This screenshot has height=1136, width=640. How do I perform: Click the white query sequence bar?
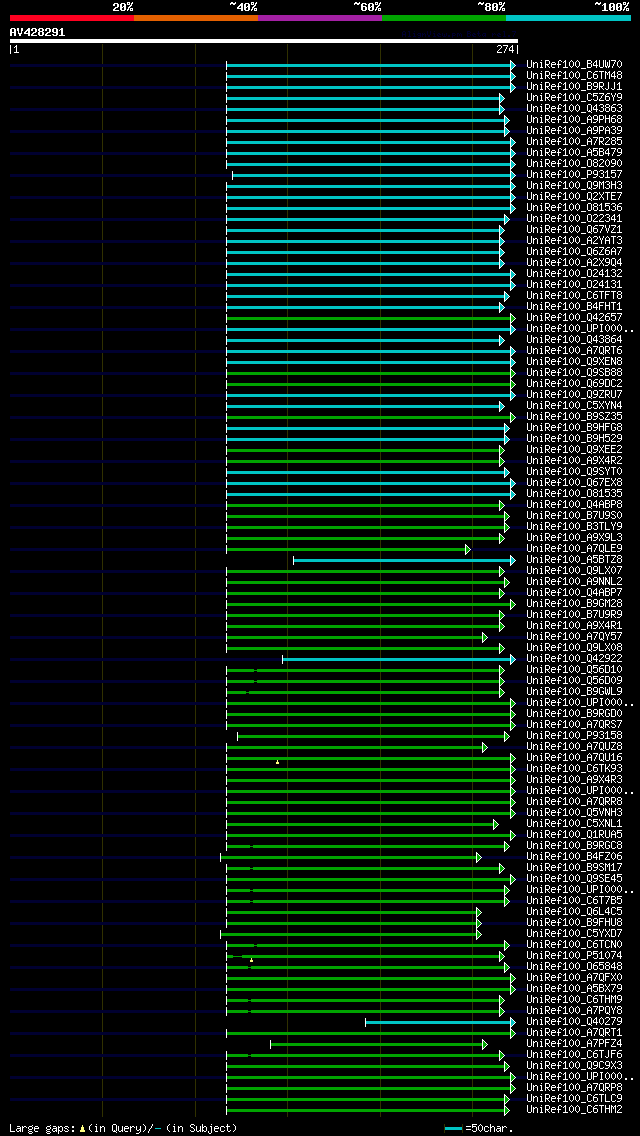click(264, 41)
